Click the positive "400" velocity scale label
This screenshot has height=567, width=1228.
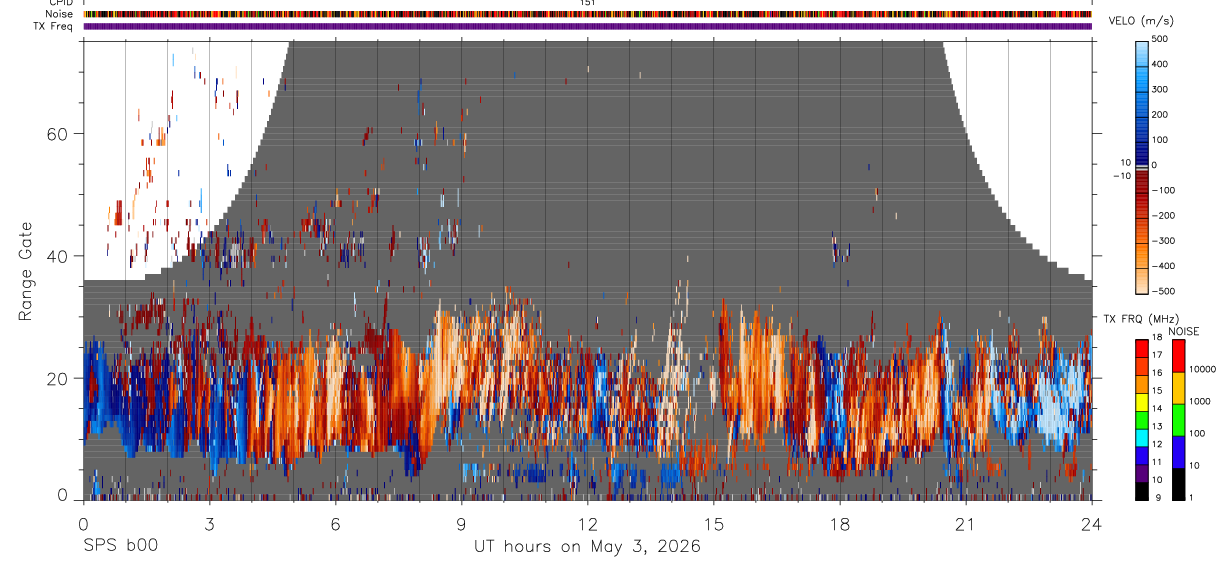(1162, 64)
